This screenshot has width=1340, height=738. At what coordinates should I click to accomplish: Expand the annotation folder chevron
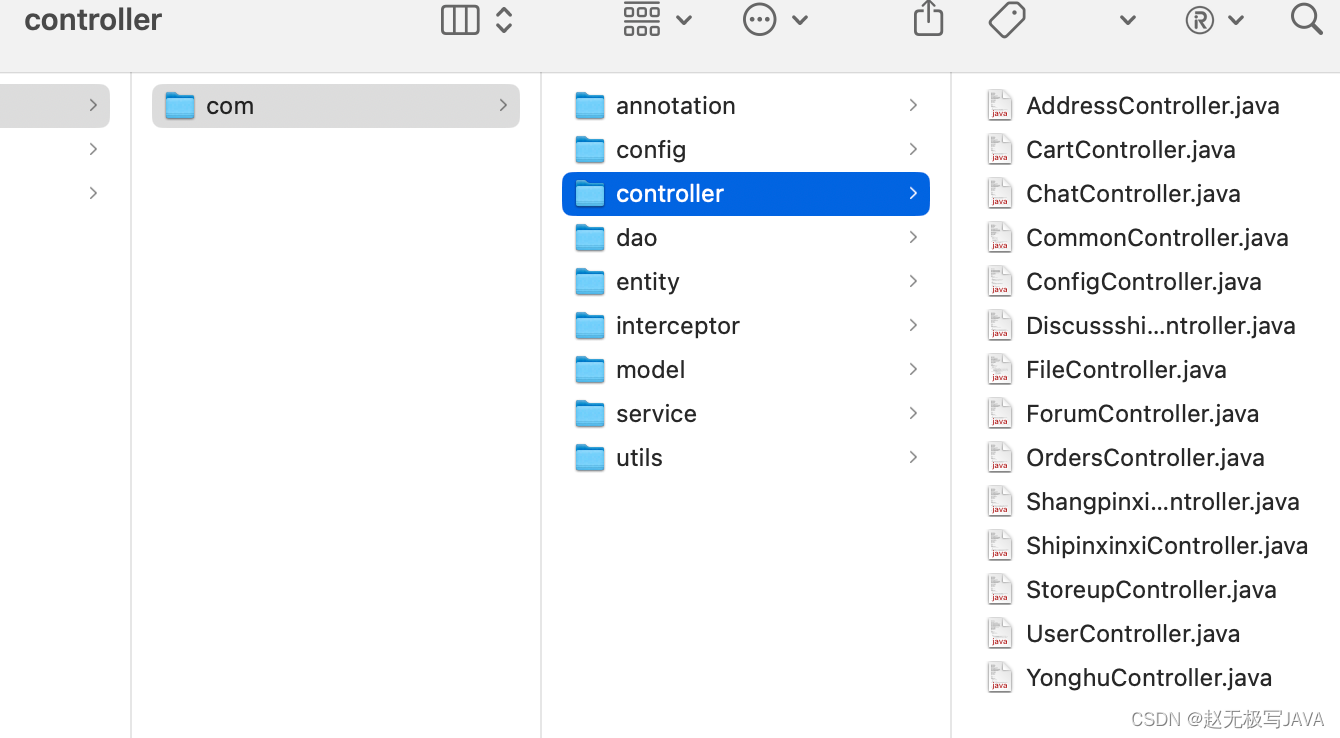click(x=913, y=105)
